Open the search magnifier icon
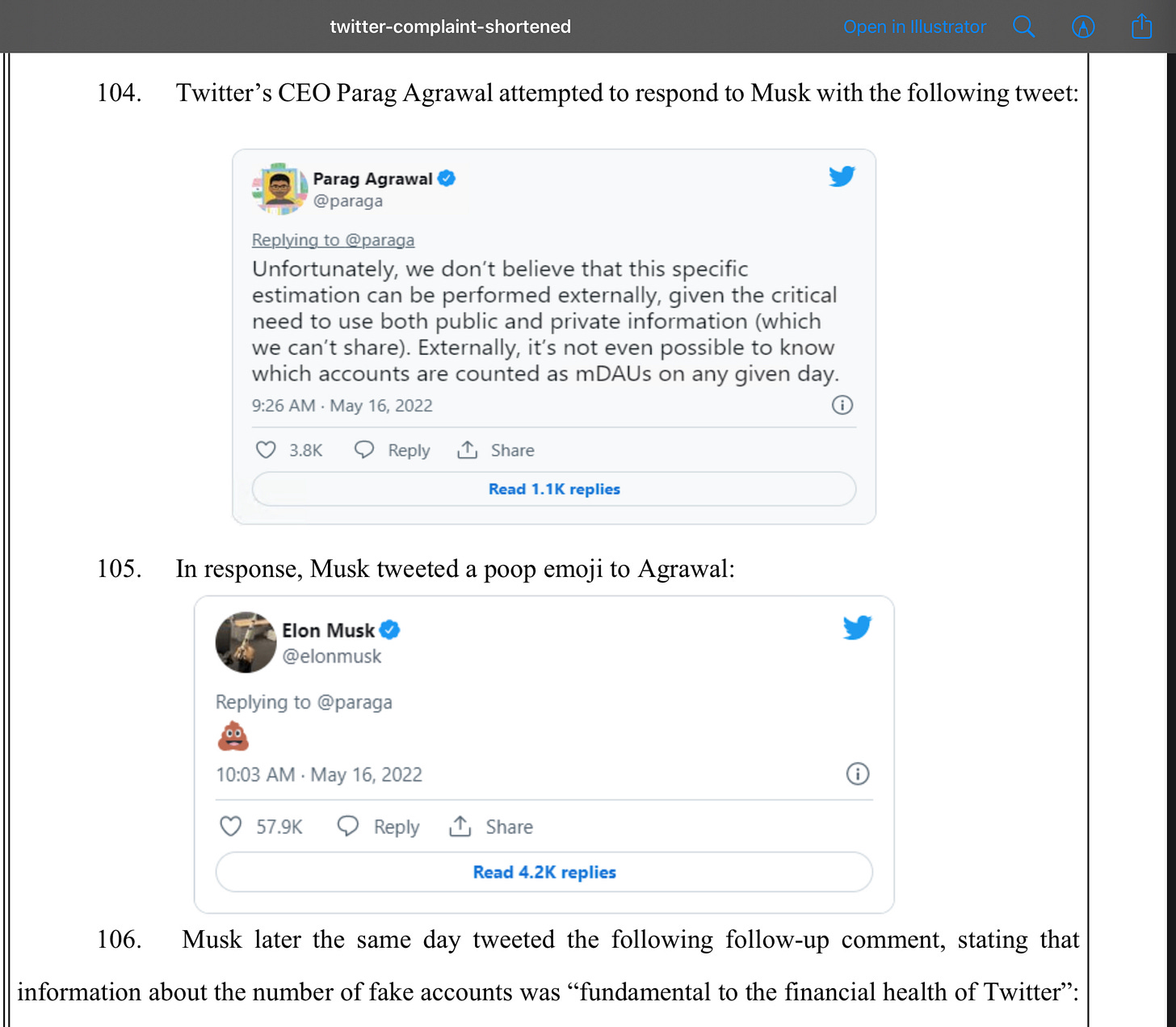 tap(1023, 27)
